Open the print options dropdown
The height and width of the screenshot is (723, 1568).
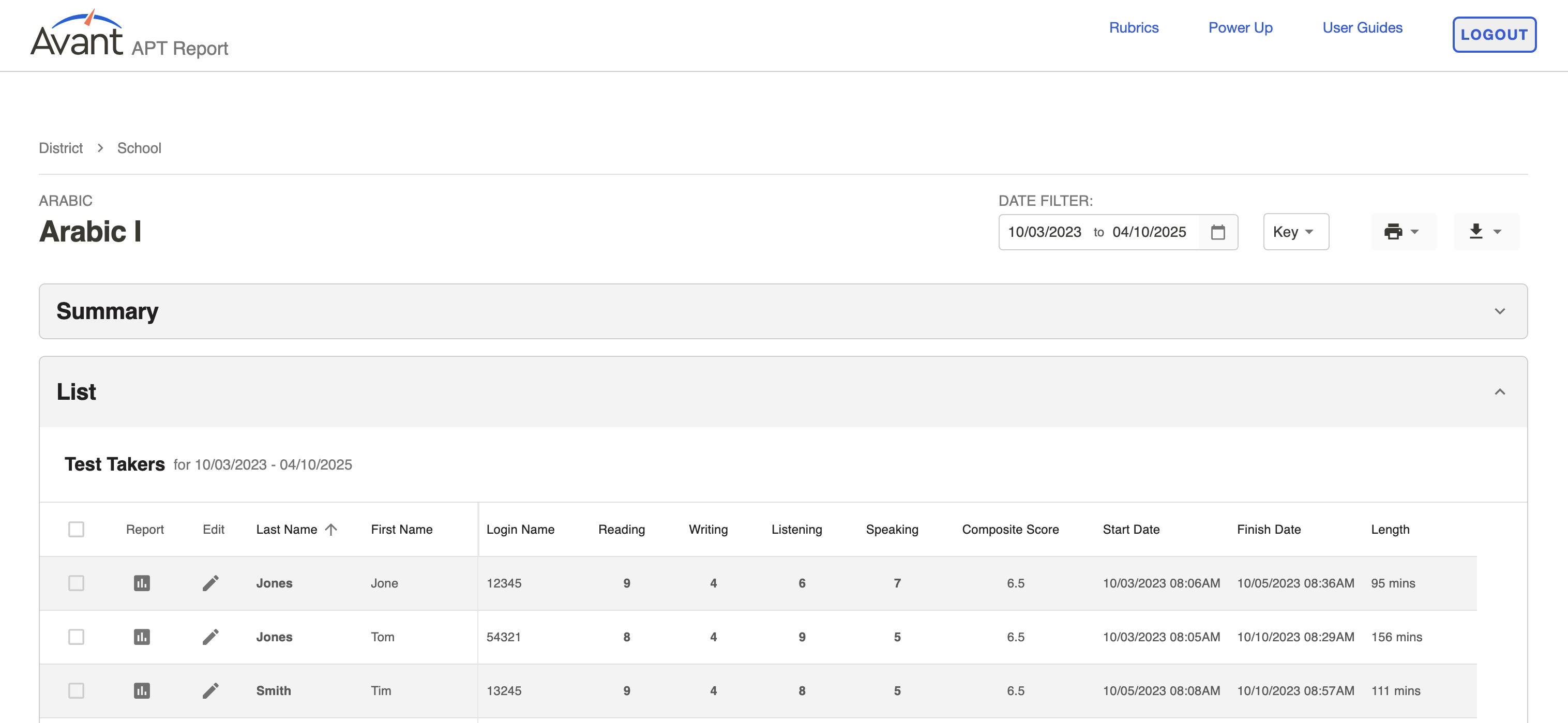coord(1403,231)
